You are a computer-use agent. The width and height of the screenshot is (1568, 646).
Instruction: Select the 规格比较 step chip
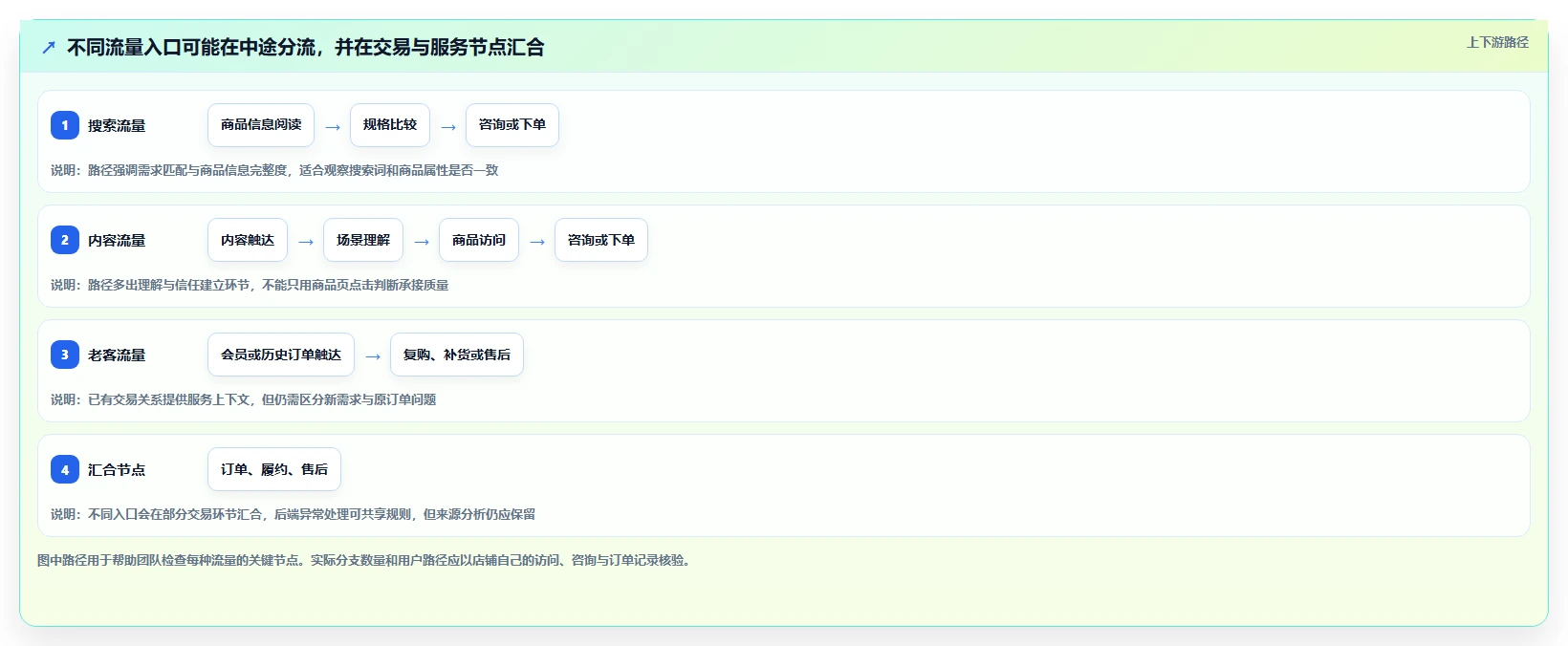pyautogui.click(x=390, y=125)
